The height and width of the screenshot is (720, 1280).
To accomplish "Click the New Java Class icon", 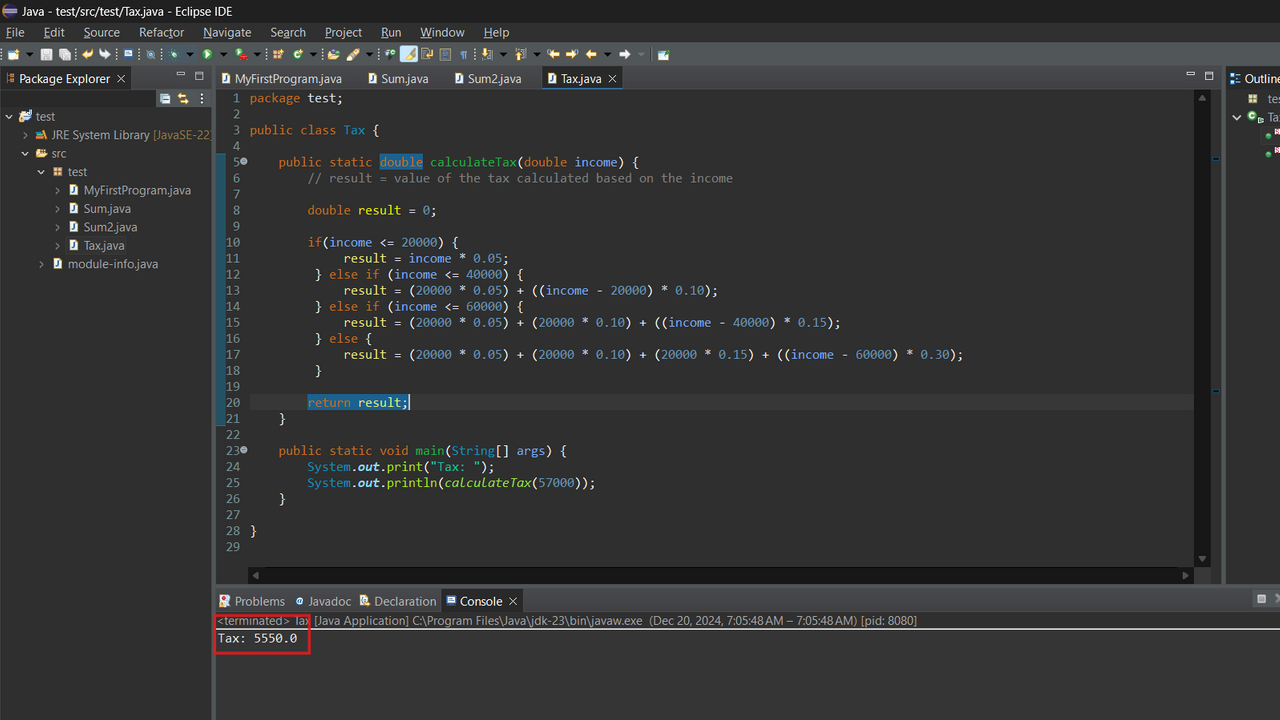I will coord(298,54).
